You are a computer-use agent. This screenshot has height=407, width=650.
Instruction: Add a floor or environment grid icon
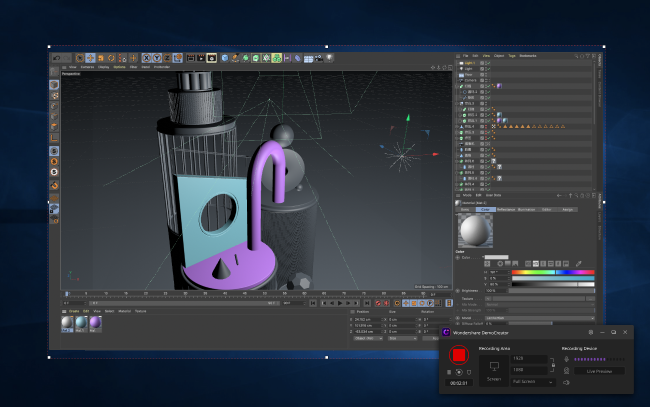(x=308, y=58)
